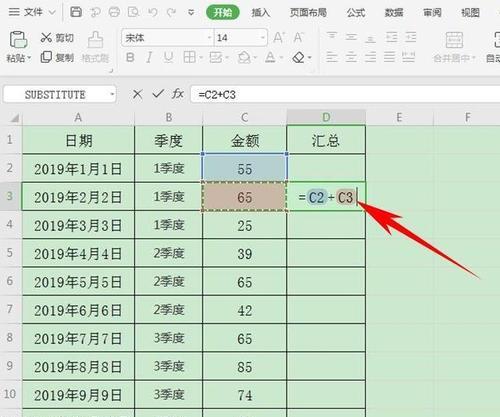
Task: Select column A header
Action: [x=78, y=117]
